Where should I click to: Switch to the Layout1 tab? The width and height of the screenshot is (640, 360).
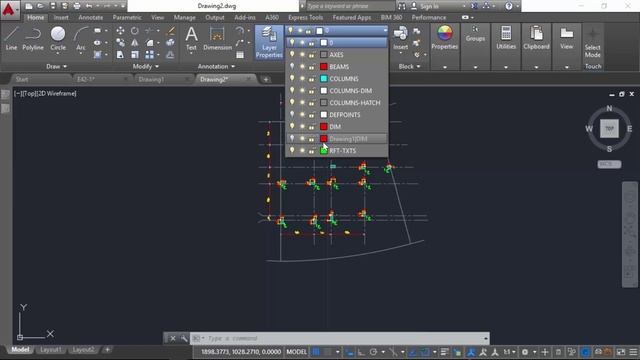tap(51, 350)
